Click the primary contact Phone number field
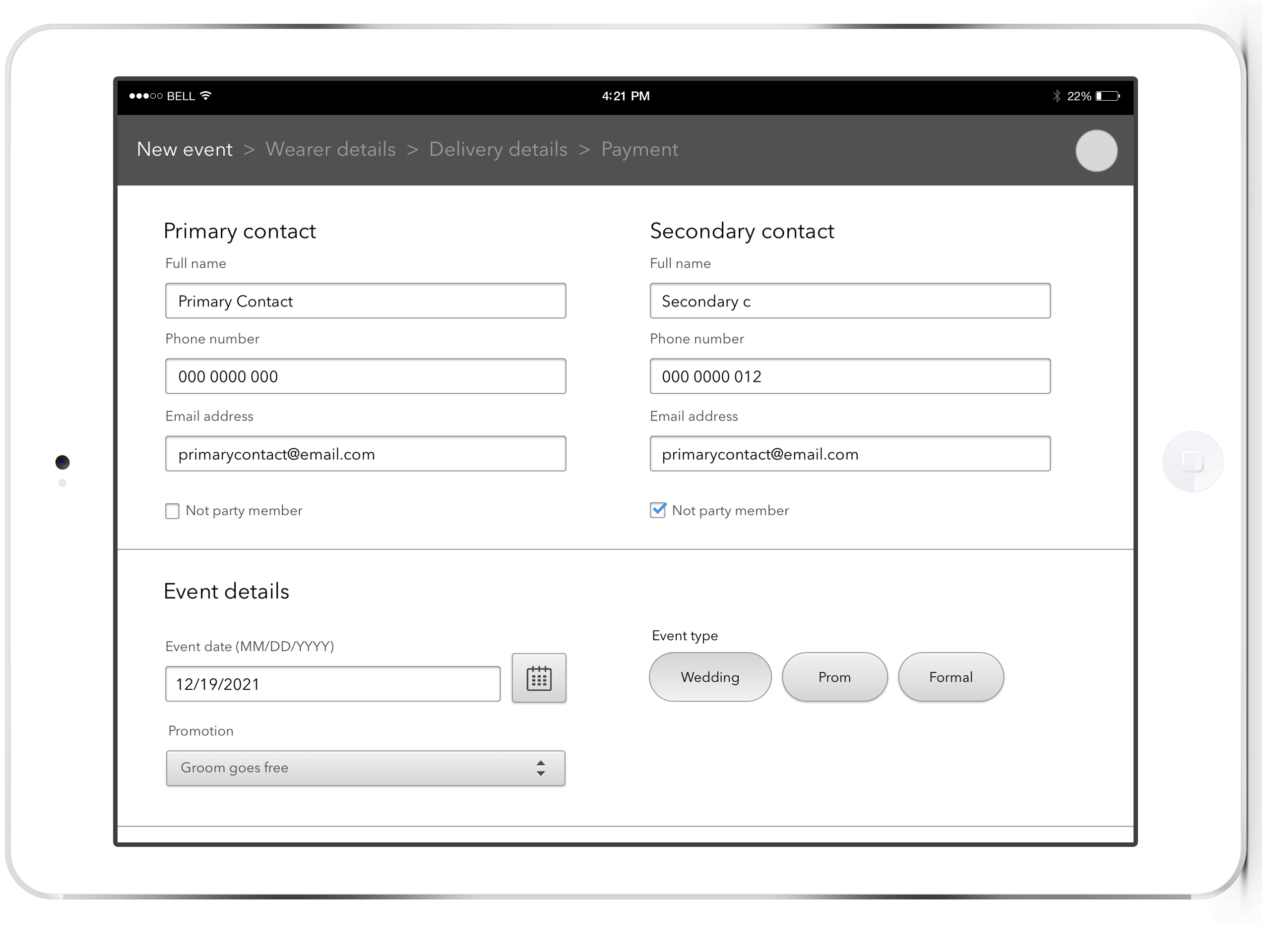Viewport: 1262px width, 952px height. pos(365,376)
